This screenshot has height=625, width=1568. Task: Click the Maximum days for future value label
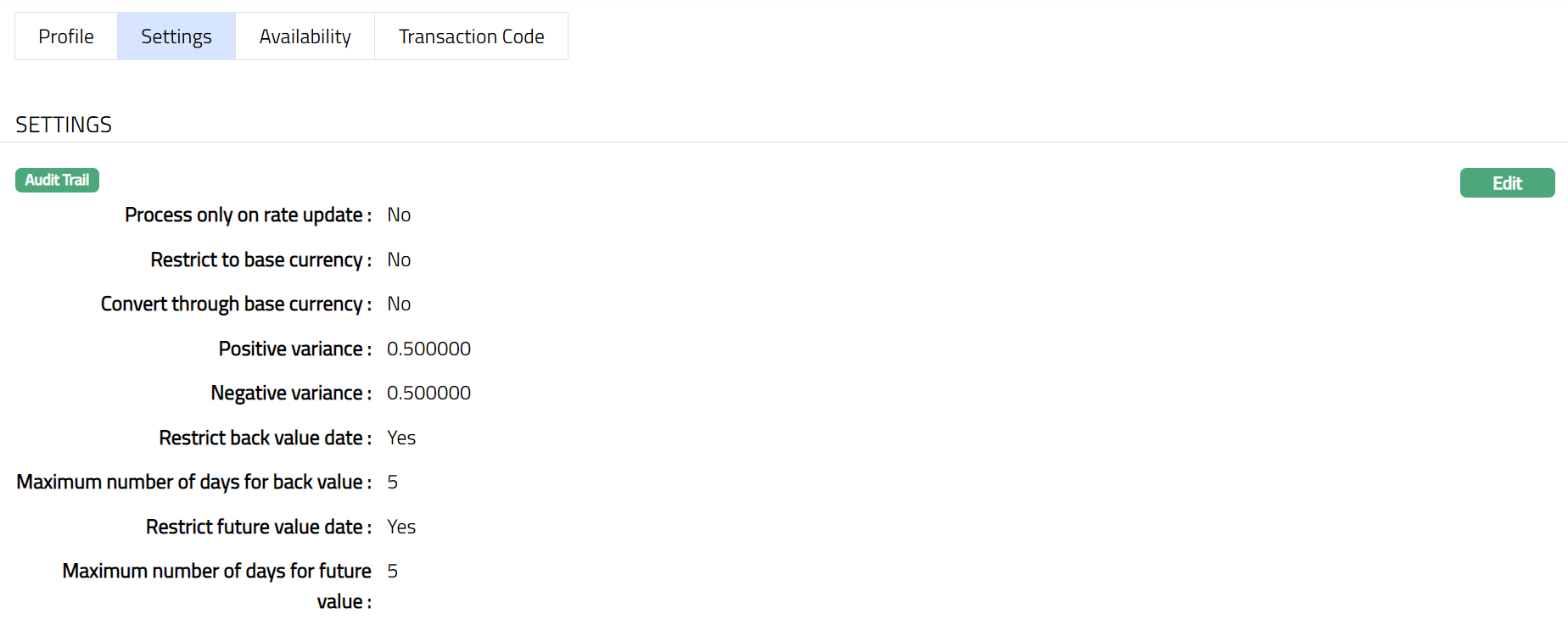[217, 572]
